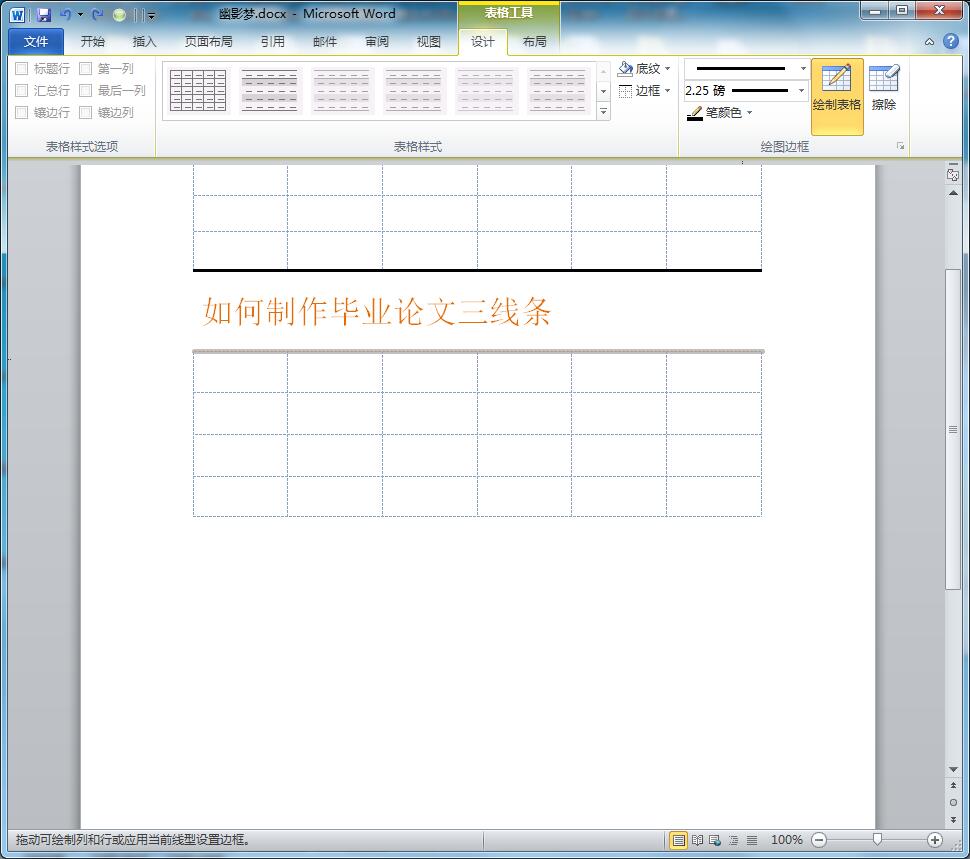Switch to Full Screen Reading view icon

697,840
